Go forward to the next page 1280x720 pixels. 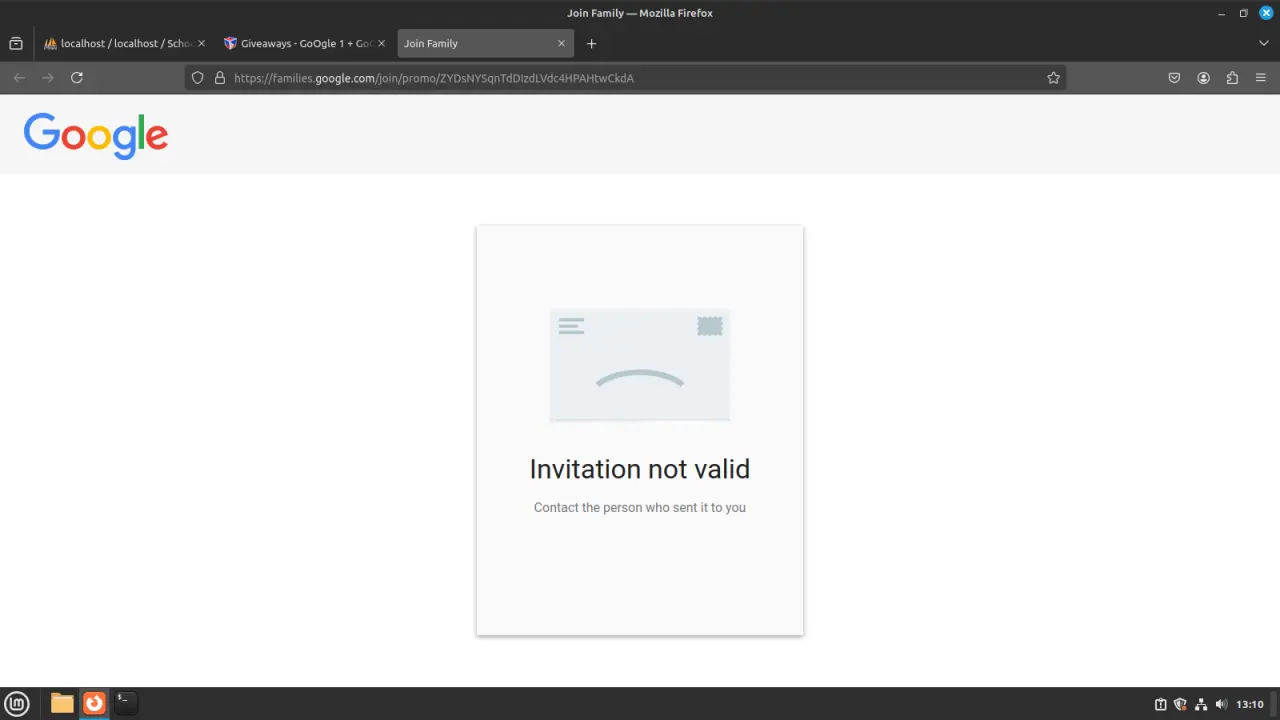(47, 78)
